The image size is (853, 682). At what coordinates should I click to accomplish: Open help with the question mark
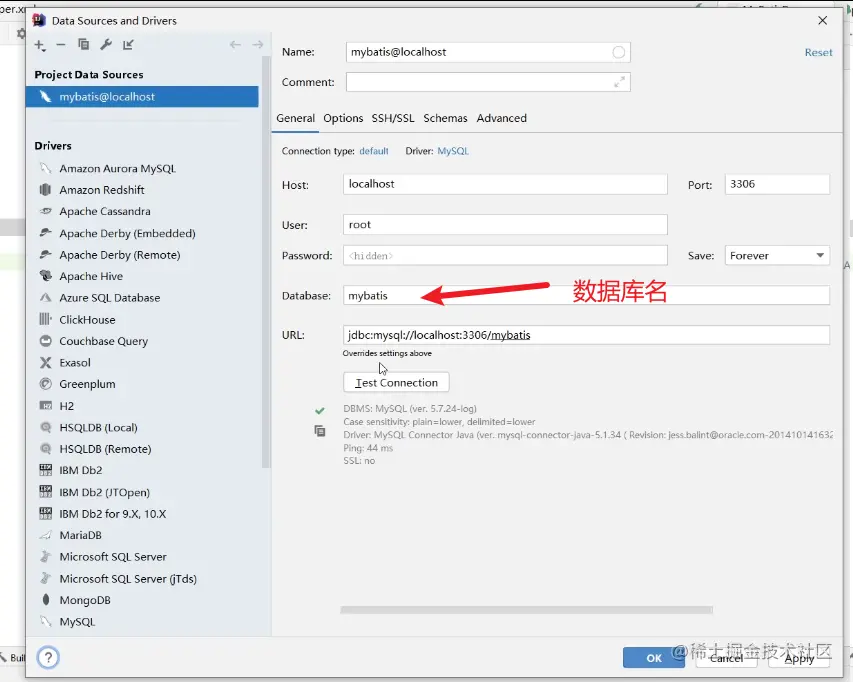(x=48, y=657)
